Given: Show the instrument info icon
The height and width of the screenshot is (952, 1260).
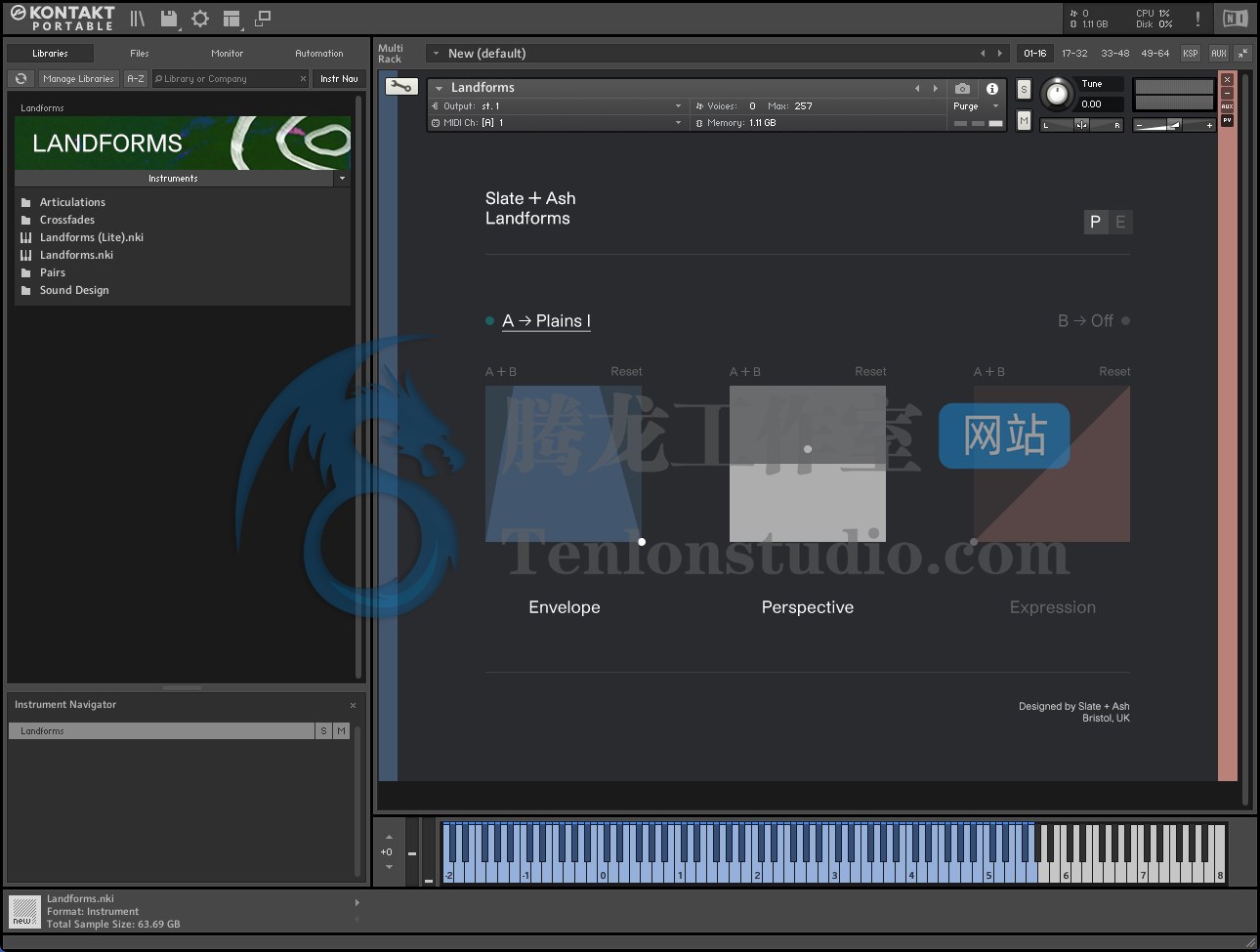Looking at the screenshot, I should pyautogui.click(x=991, y=88).
